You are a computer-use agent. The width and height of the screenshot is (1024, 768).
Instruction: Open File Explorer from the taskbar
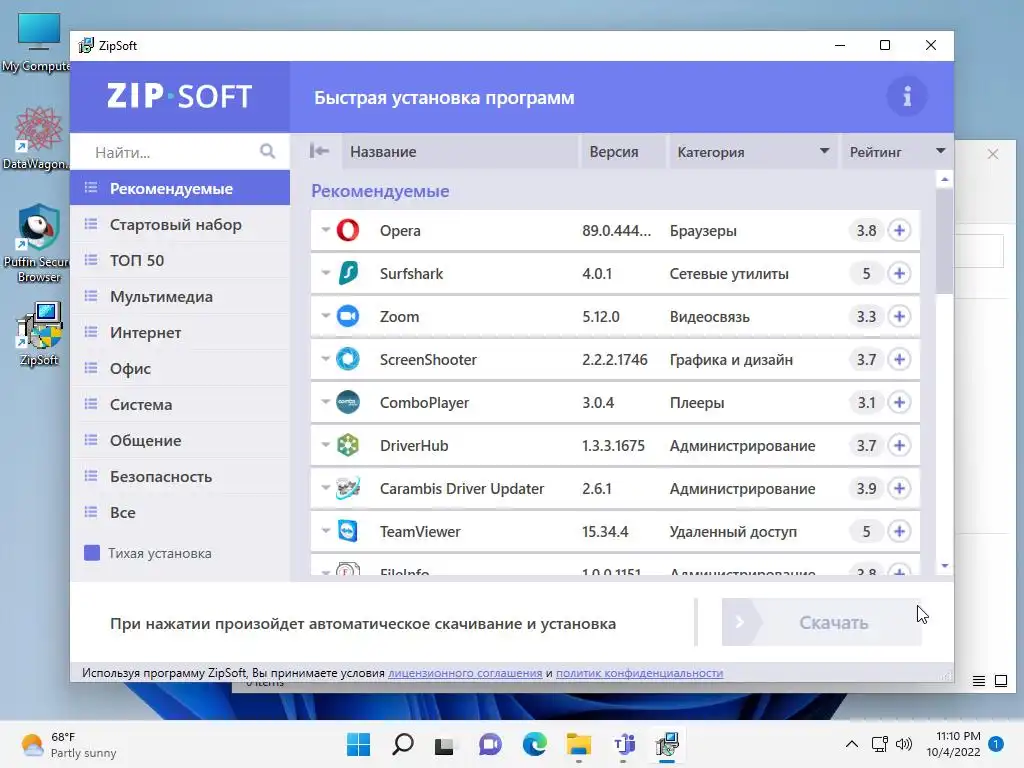click(579, 744)
